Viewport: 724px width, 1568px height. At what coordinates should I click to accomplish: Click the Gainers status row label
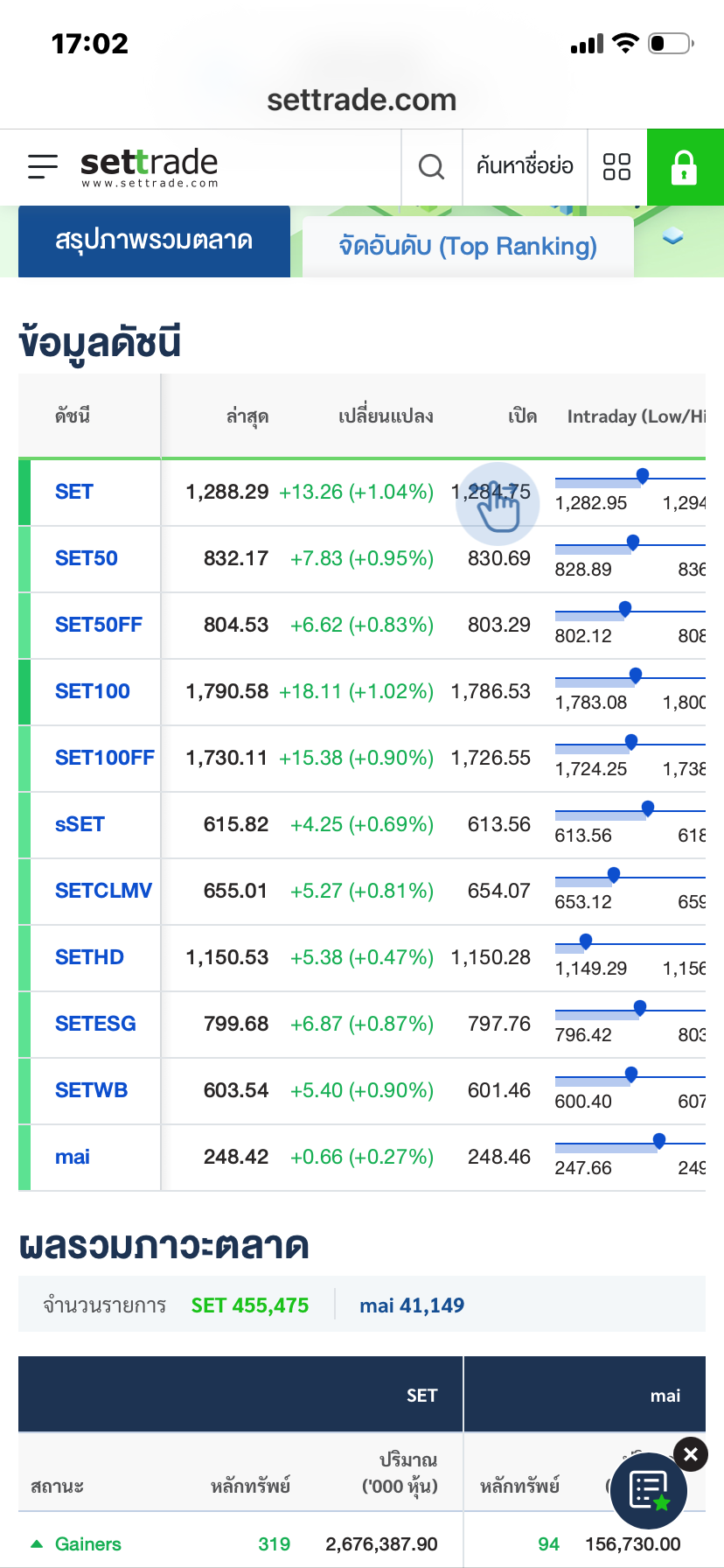(x=87, y=1544)
